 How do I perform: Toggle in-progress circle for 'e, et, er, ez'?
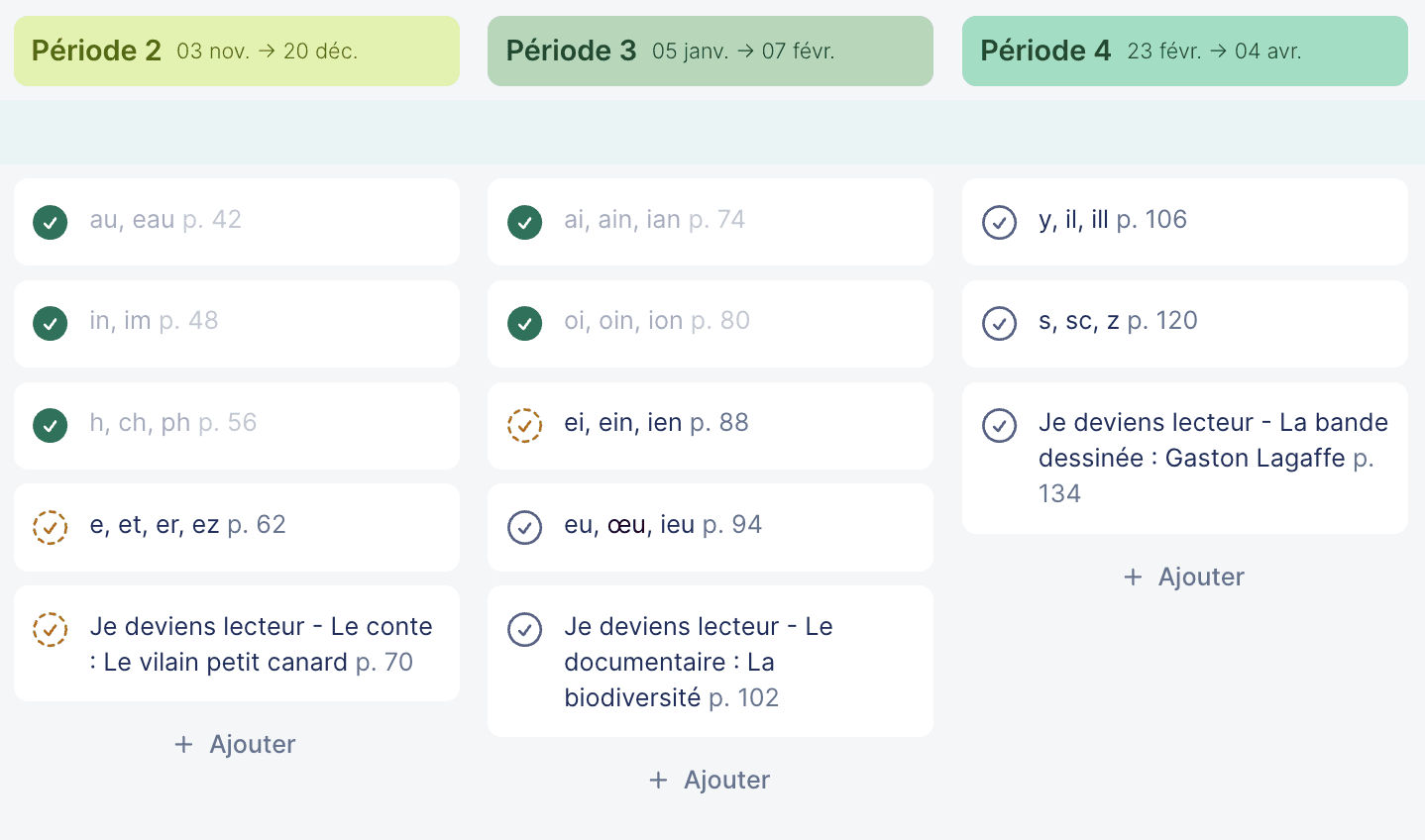[x=51, y=527]
